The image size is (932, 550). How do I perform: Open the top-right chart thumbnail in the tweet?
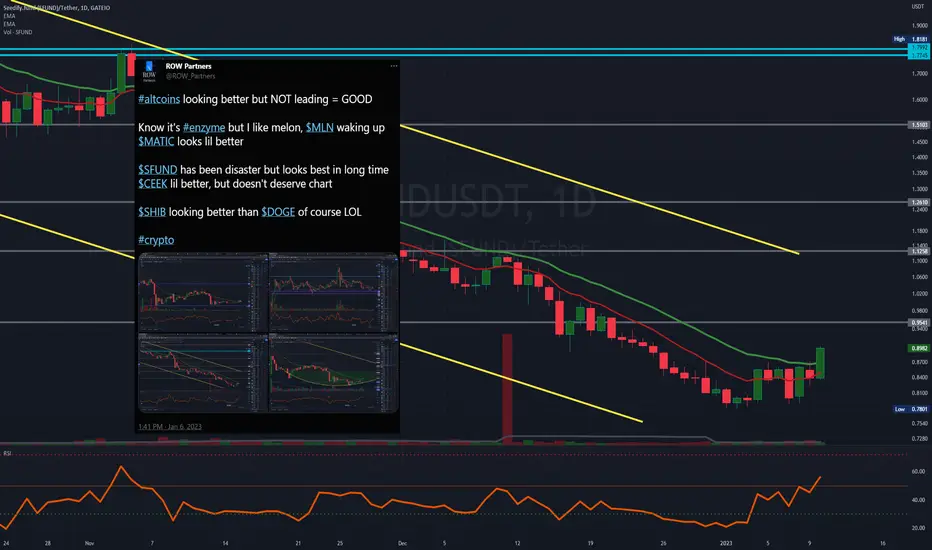[x=333, y=292]
